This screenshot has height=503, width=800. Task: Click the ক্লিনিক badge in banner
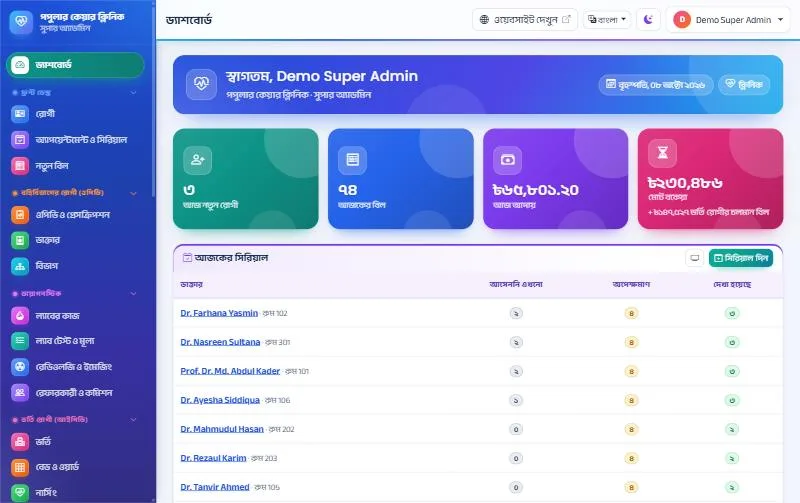point(744,84)
